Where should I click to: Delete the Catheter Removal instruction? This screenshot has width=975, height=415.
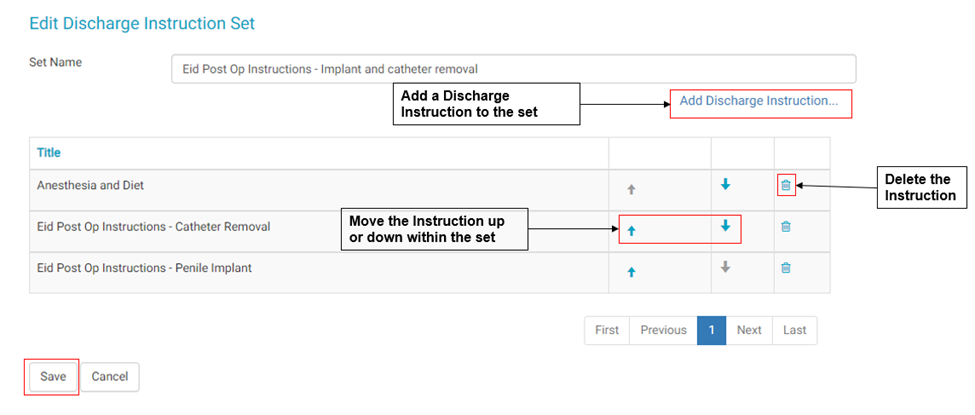(x=785, y=227)
